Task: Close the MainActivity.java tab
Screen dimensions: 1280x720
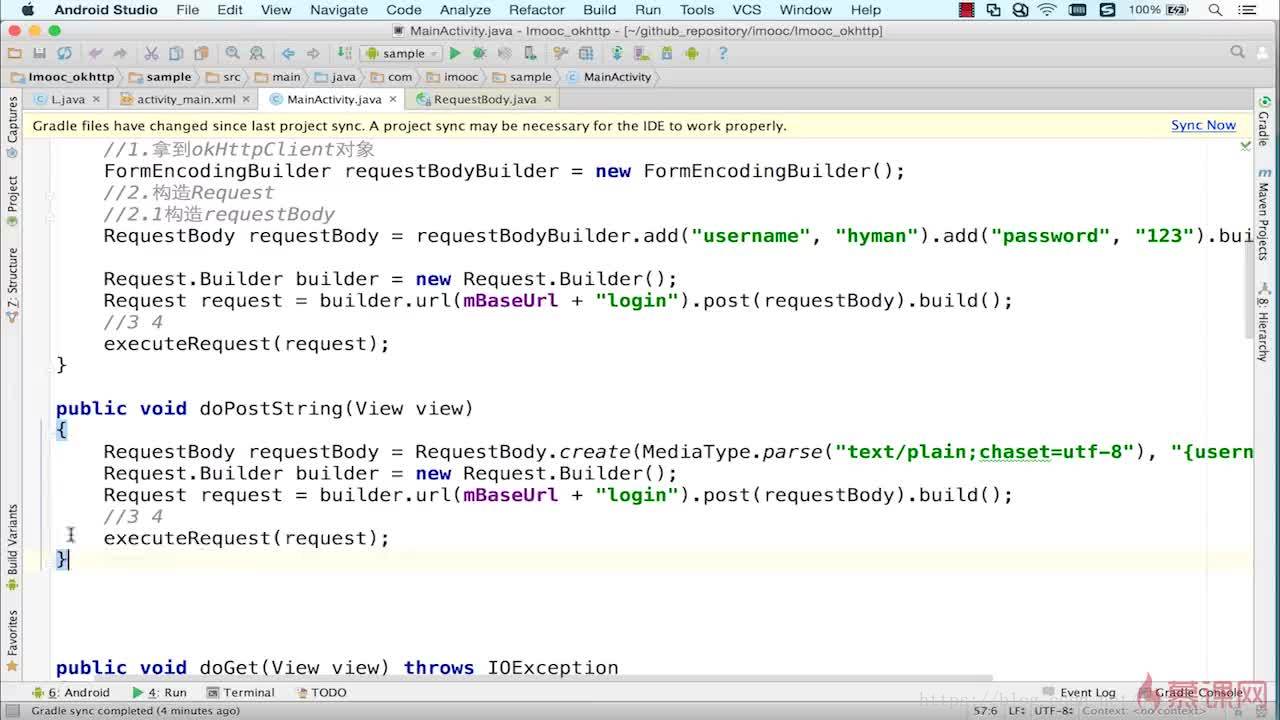Action: (x=393, y=99)
